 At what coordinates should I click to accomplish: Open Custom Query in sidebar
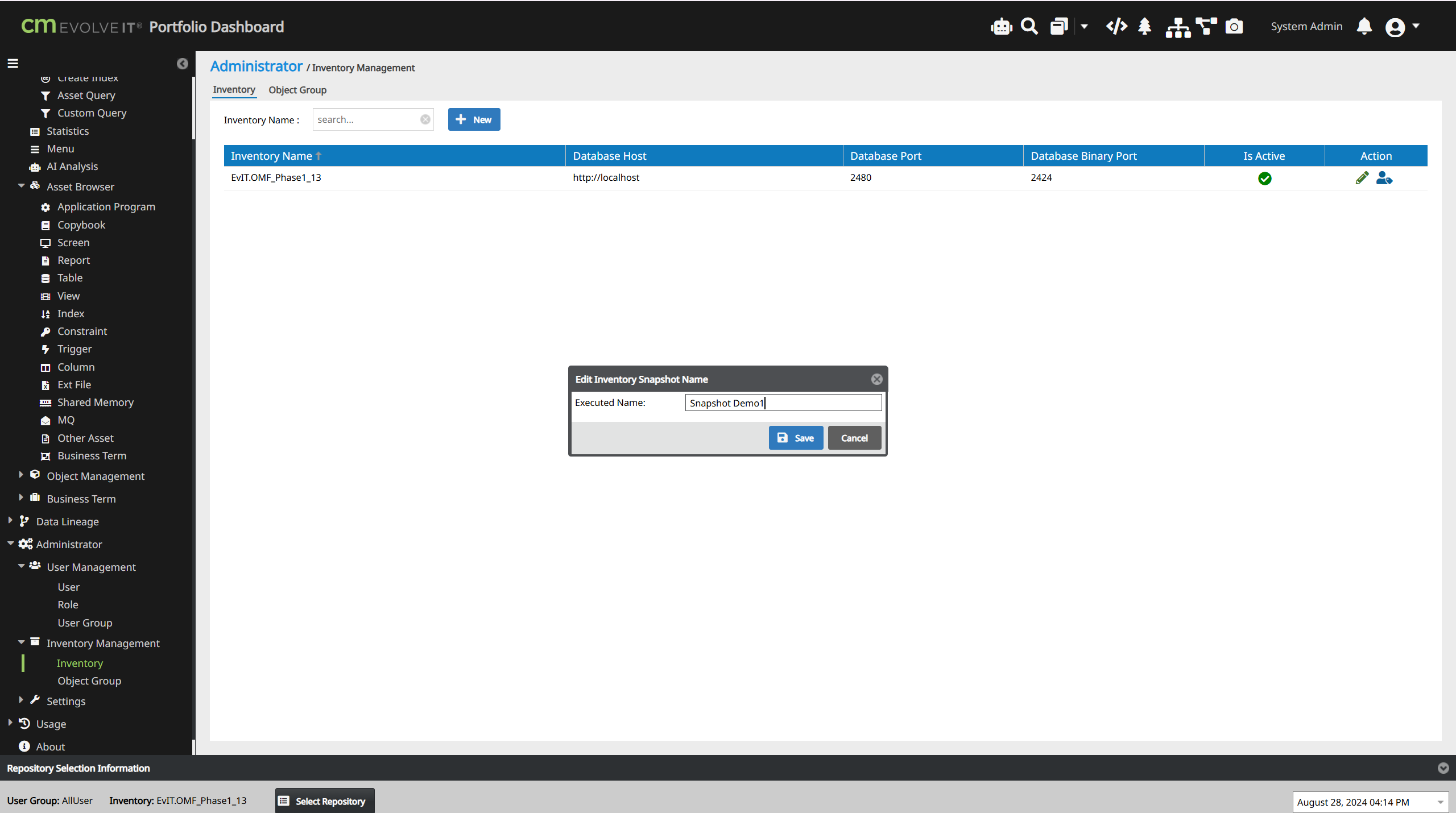click(92, 113)
